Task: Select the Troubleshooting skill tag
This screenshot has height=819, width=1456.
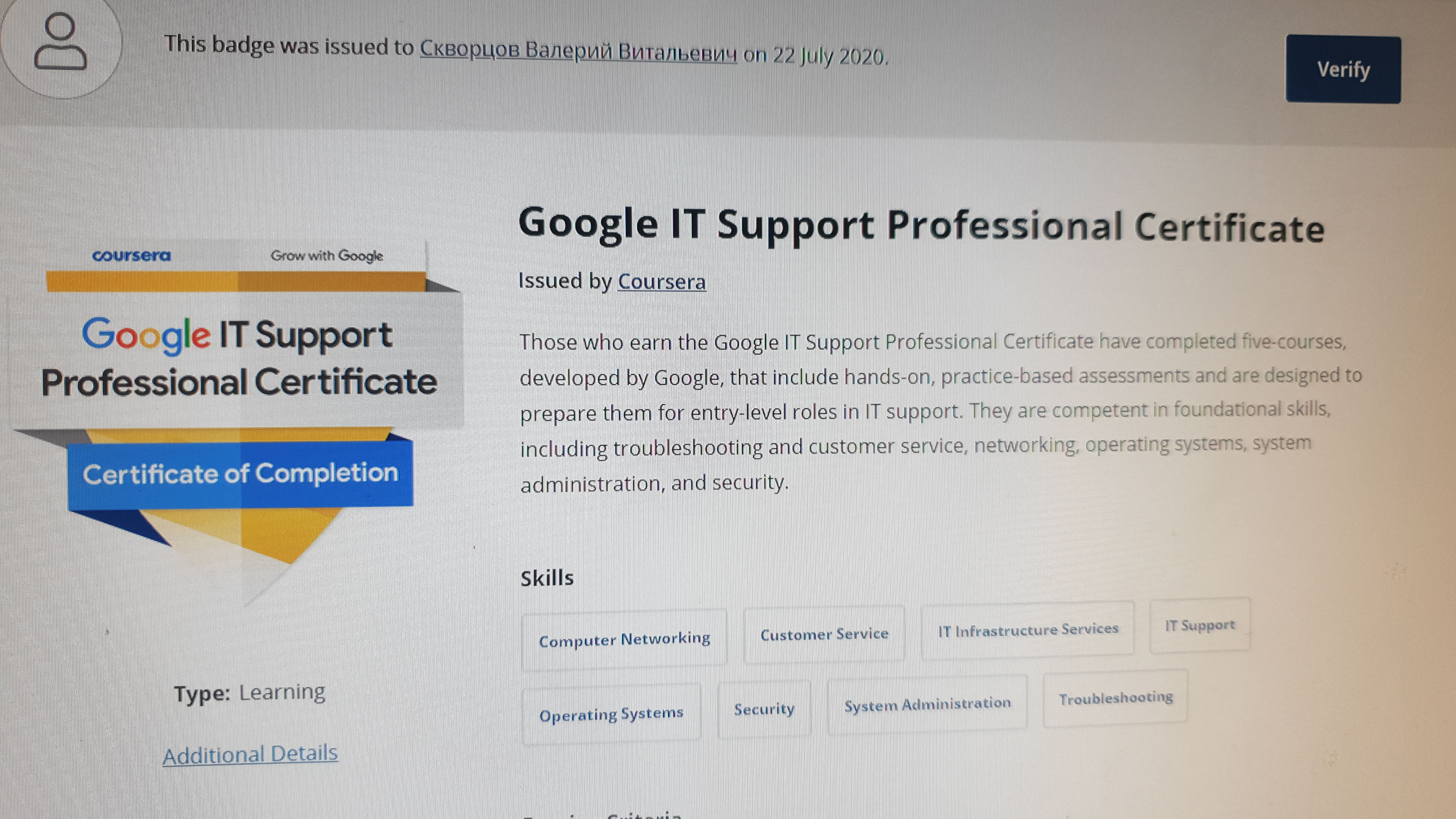Action: pyautogui.click(x=1115, y=699)
